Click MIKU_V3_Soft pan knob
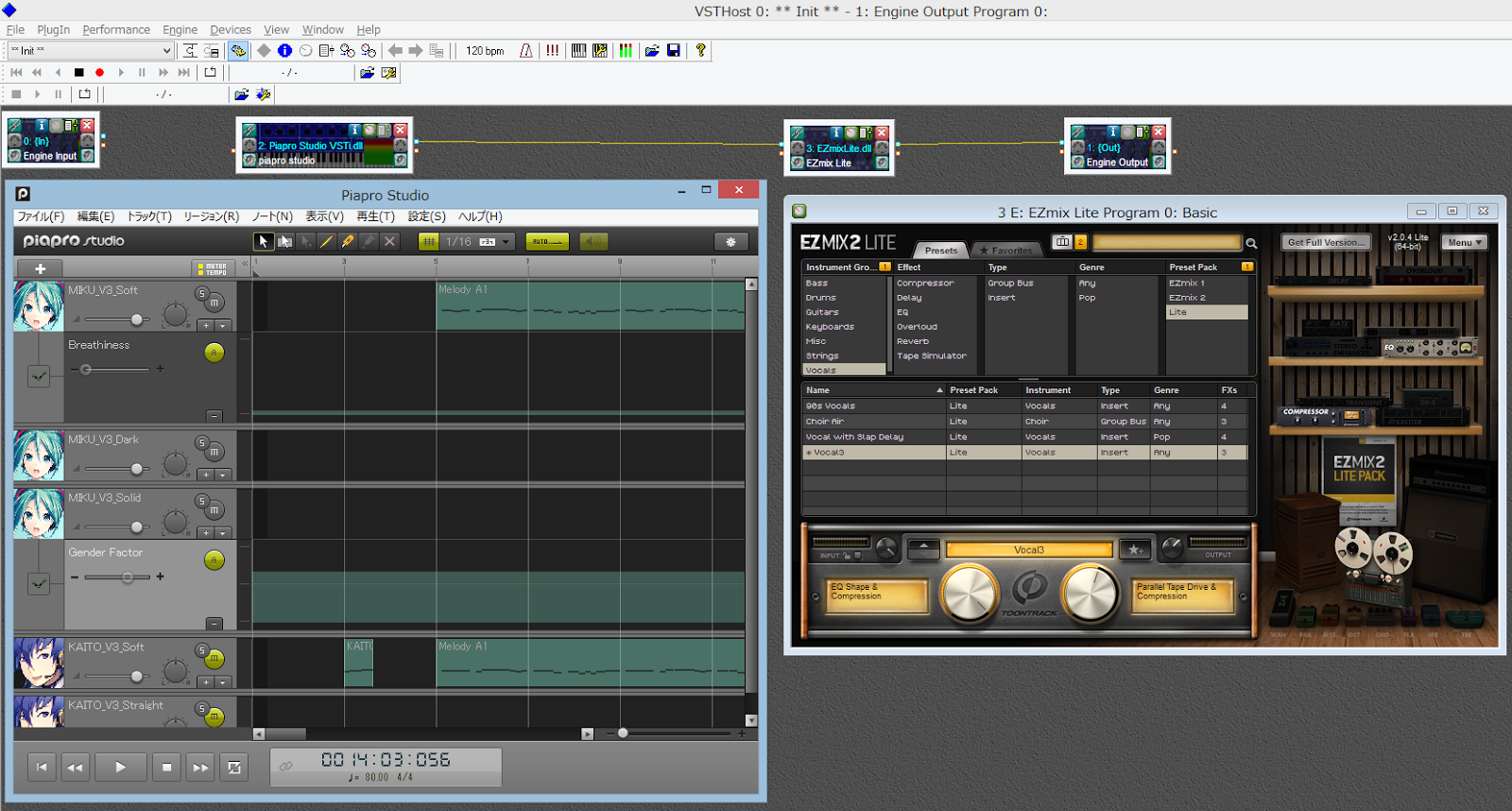Viewport: 1512px width, 811px height. pos(176,315)
